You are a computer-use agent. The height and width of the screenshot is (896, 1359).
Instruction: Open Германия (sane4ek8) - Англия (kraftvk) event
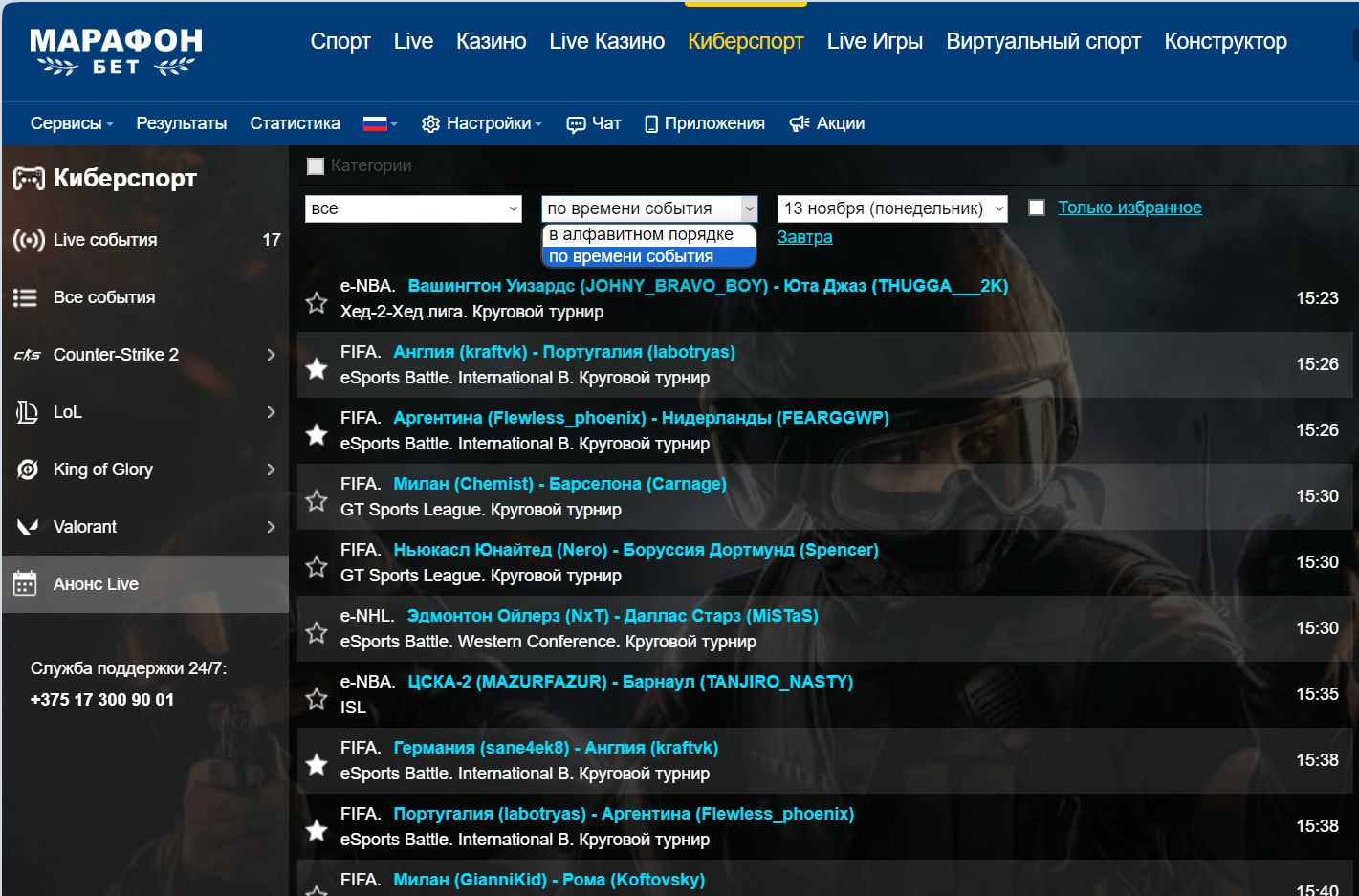pos(556,748)
